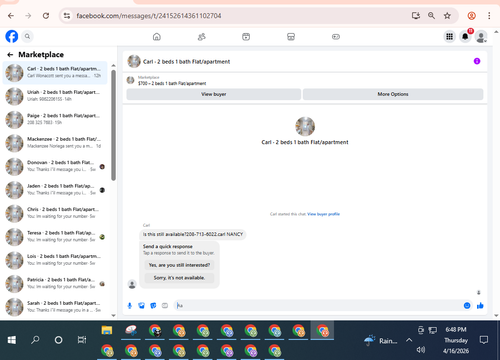500x360 pixels.
Task: Open conversation with Patricia
Action: point(55,283)
